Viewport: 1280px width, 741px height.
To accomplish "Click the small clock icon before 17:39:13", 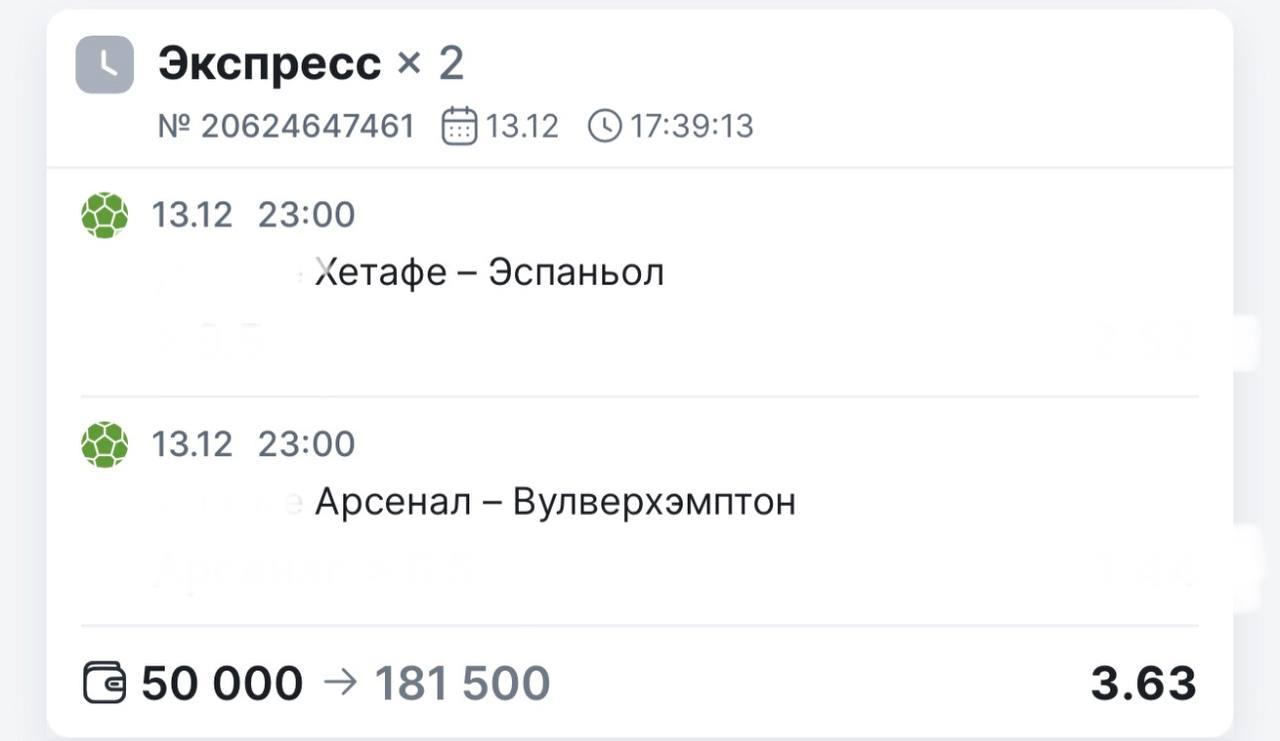I will (x=604, y=127).
